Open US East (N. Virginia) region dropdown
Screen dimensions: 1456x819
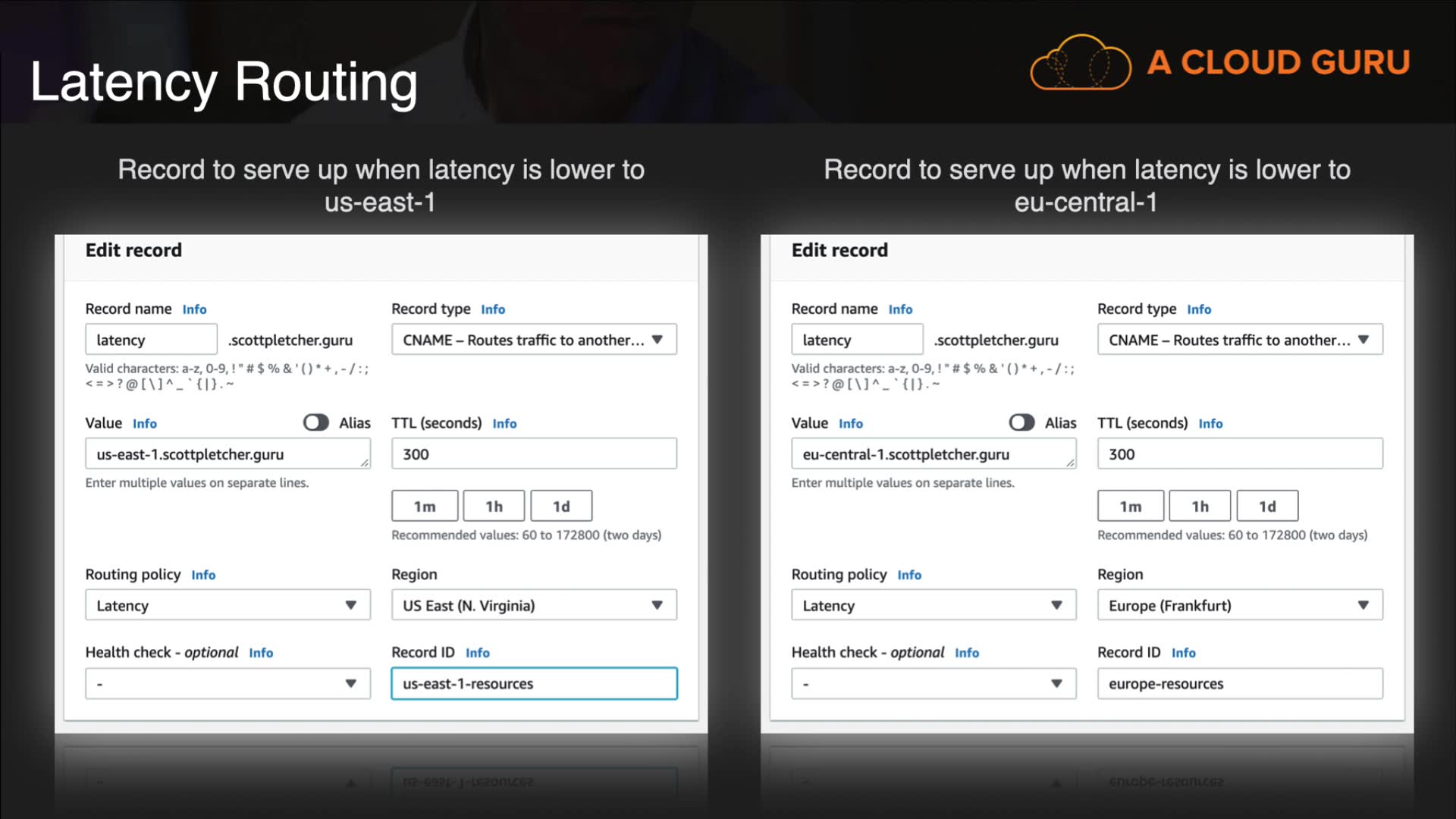(534, 605)
